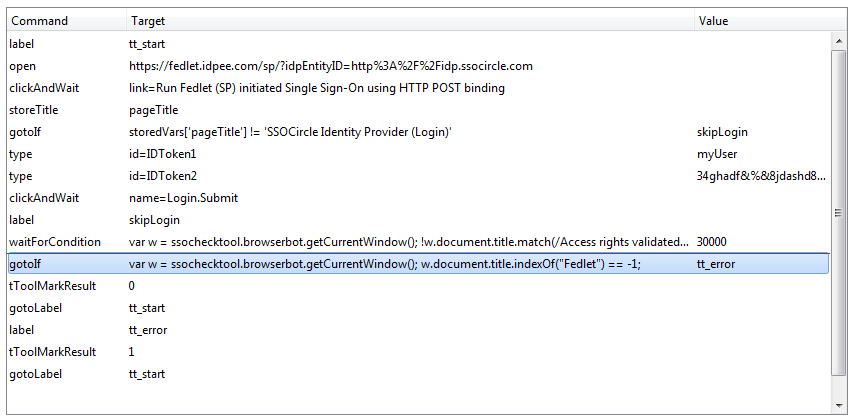Select the storeTitle pageTitle row
Viewport: 855px width, 419px height.
419,110
